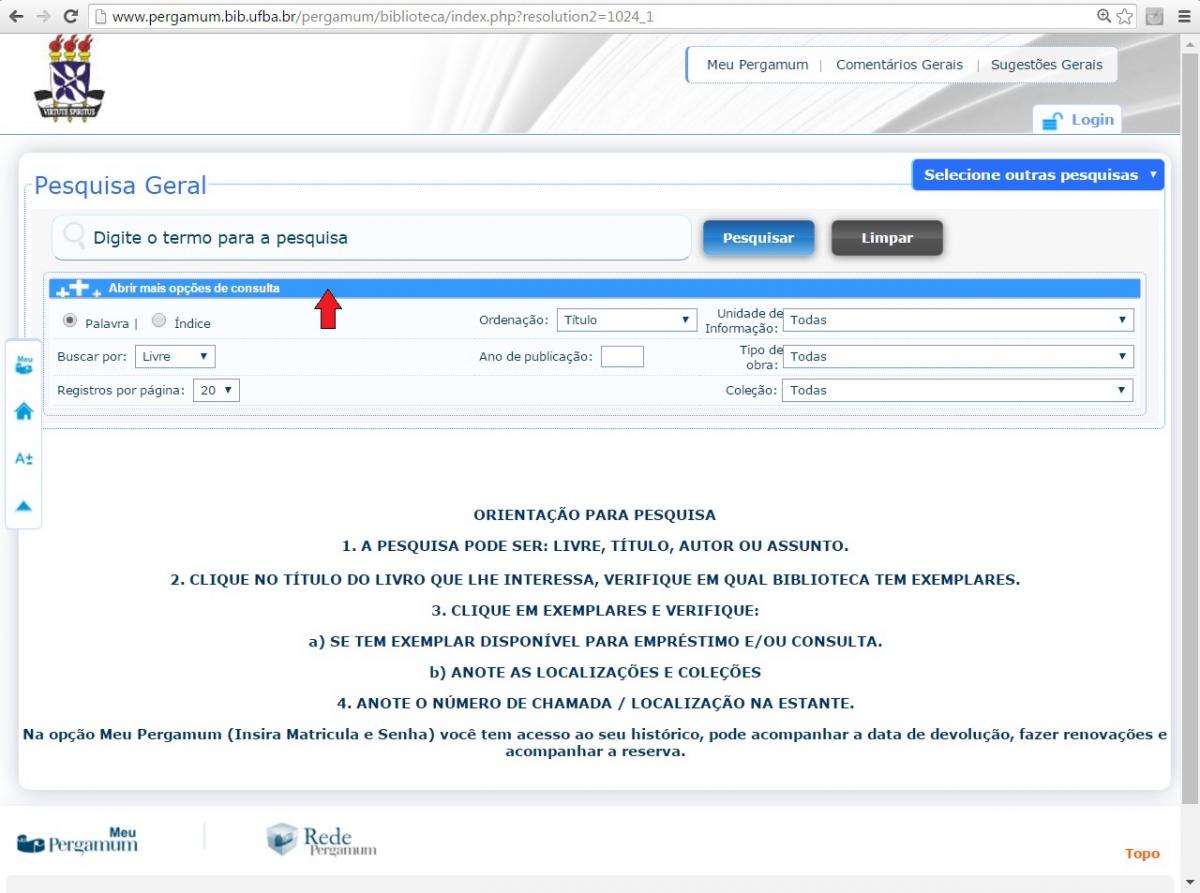Select the Índice radio button
This screenshot has width=1200, height=893.
159,321
